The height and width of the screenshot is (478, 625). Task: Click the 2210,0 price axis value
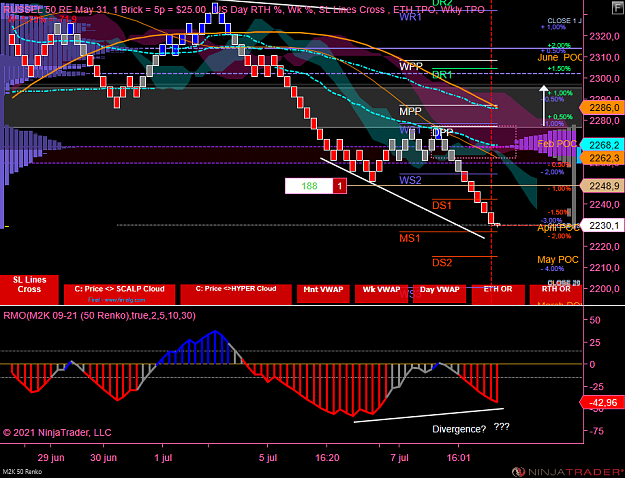click(x=604, y=268)
